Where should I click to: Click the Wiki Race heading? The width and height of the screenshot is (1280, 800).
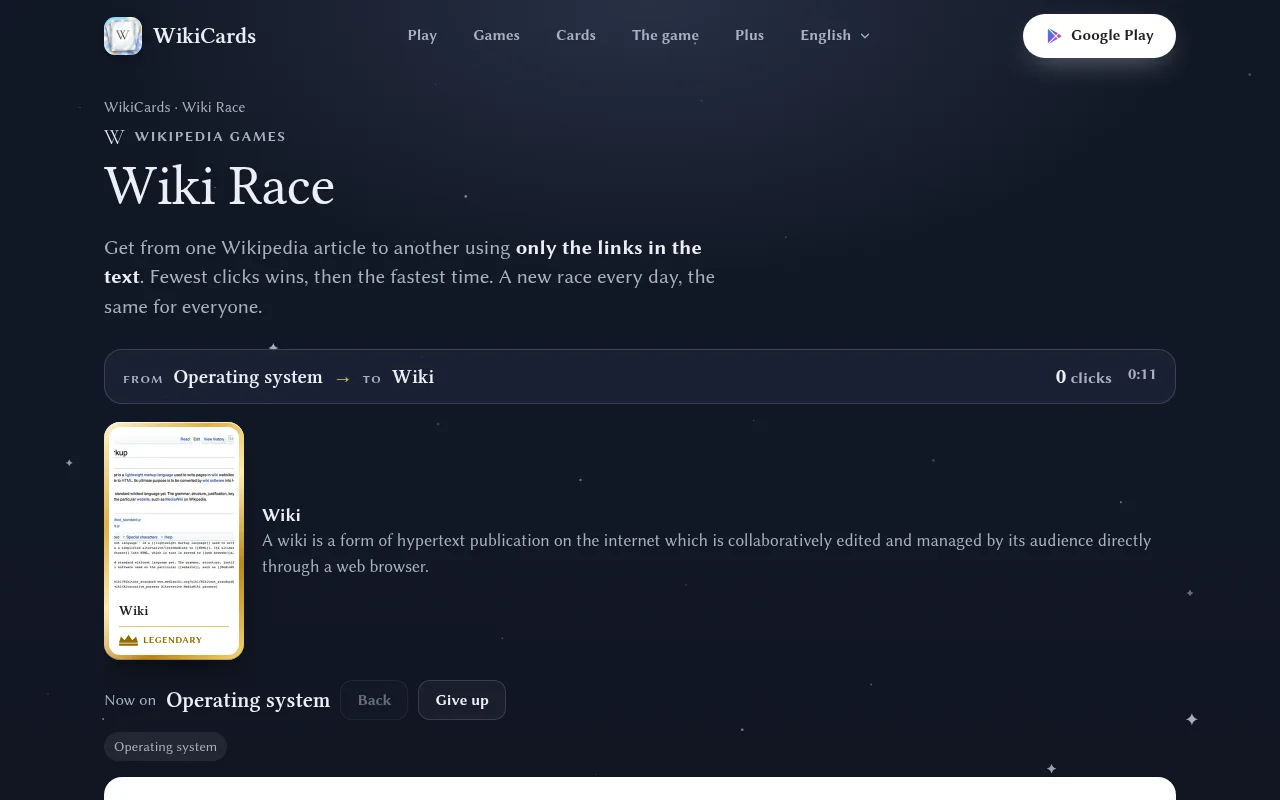[x=219, y=186]
